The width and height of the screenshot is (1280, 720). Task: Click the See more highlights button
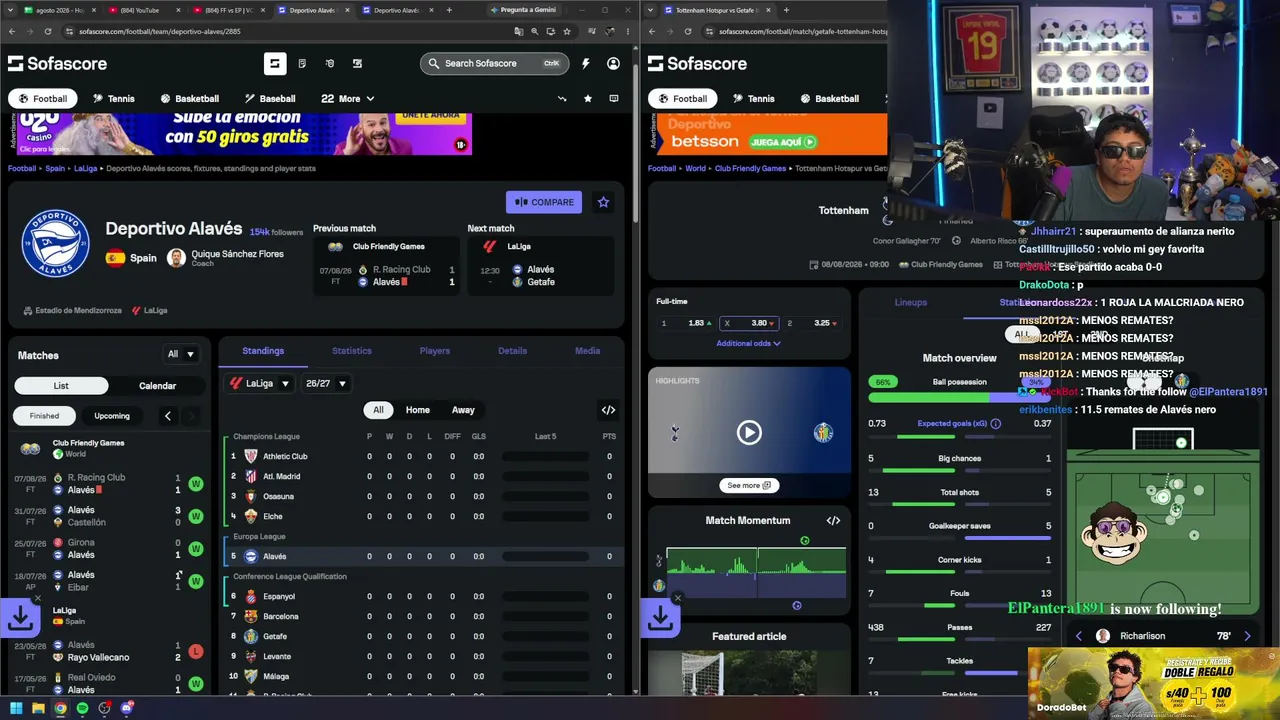click(x=749, y=485)
